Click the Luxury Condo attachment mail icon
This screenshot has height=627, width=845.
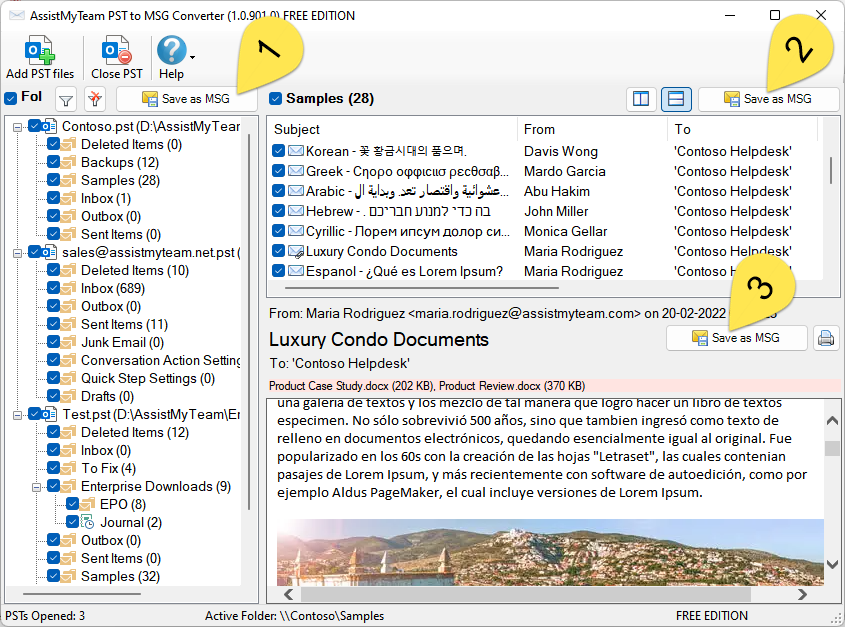[x=295, y=251]
